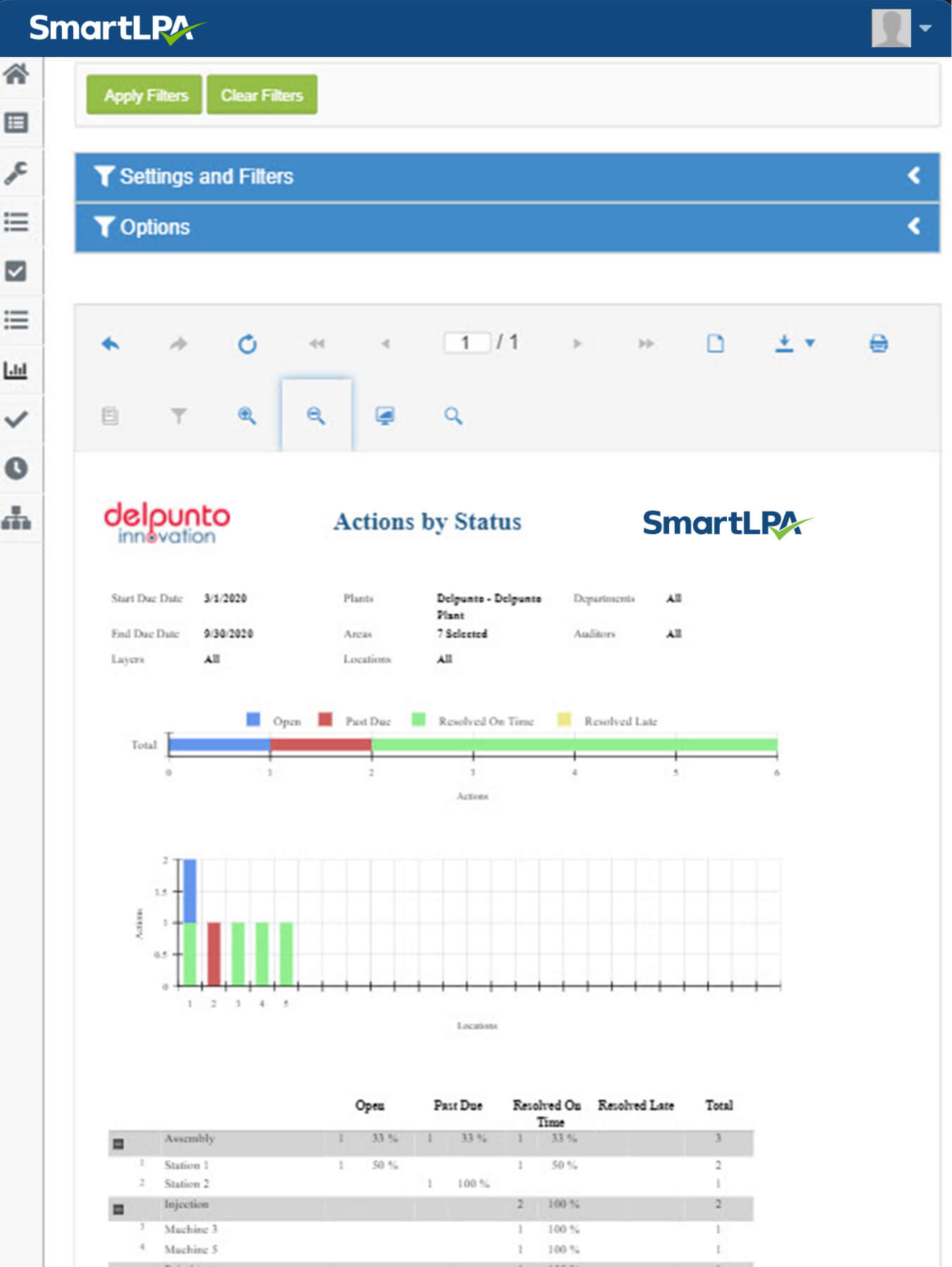Click the yellow Resolved Late swatch
The width and height of the screenshot is (952, 1267).
click(x=564, y=719)
